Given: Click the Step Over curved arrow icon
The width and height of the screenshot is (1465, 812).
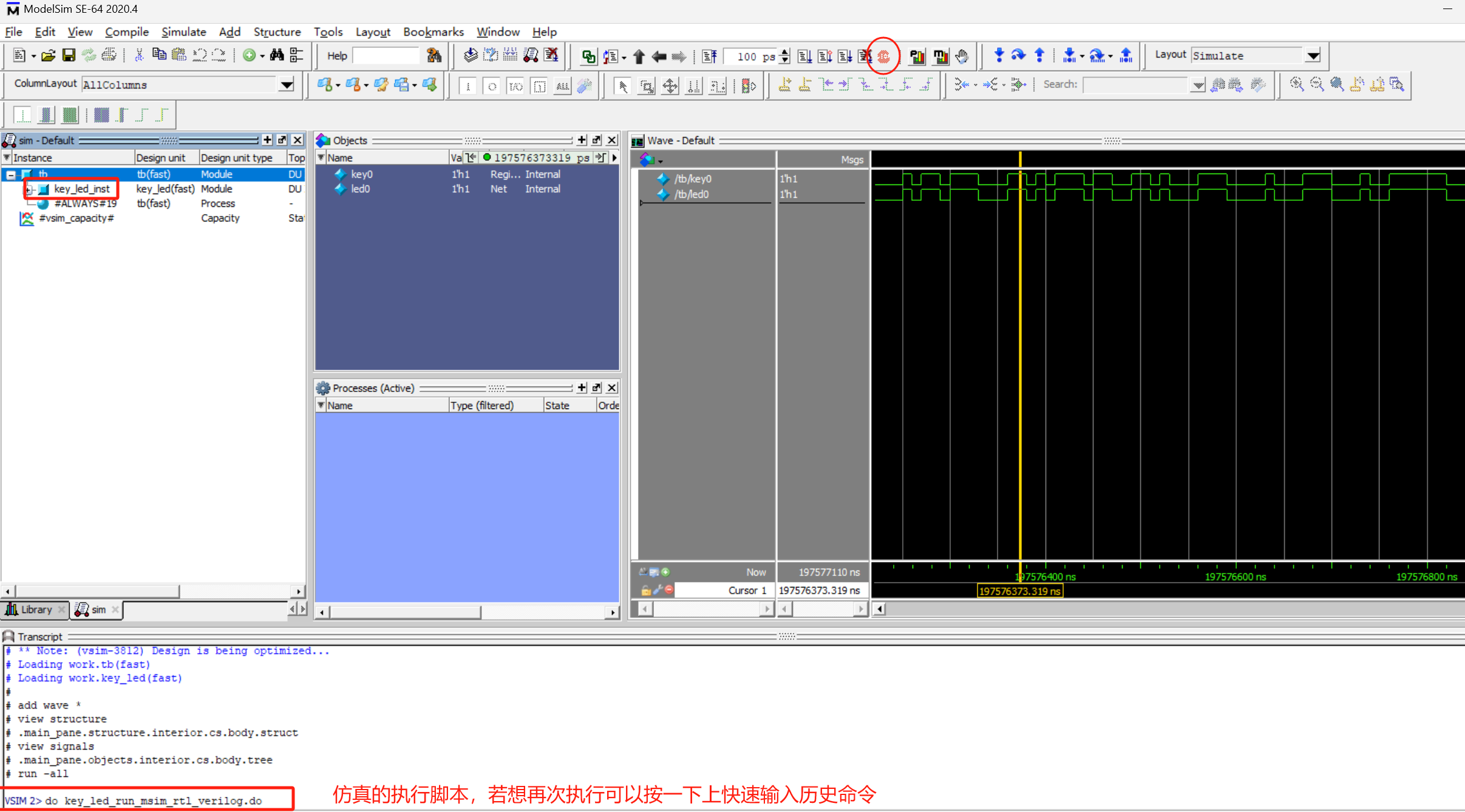Looking at the screenshot, I should (1019, 56).
